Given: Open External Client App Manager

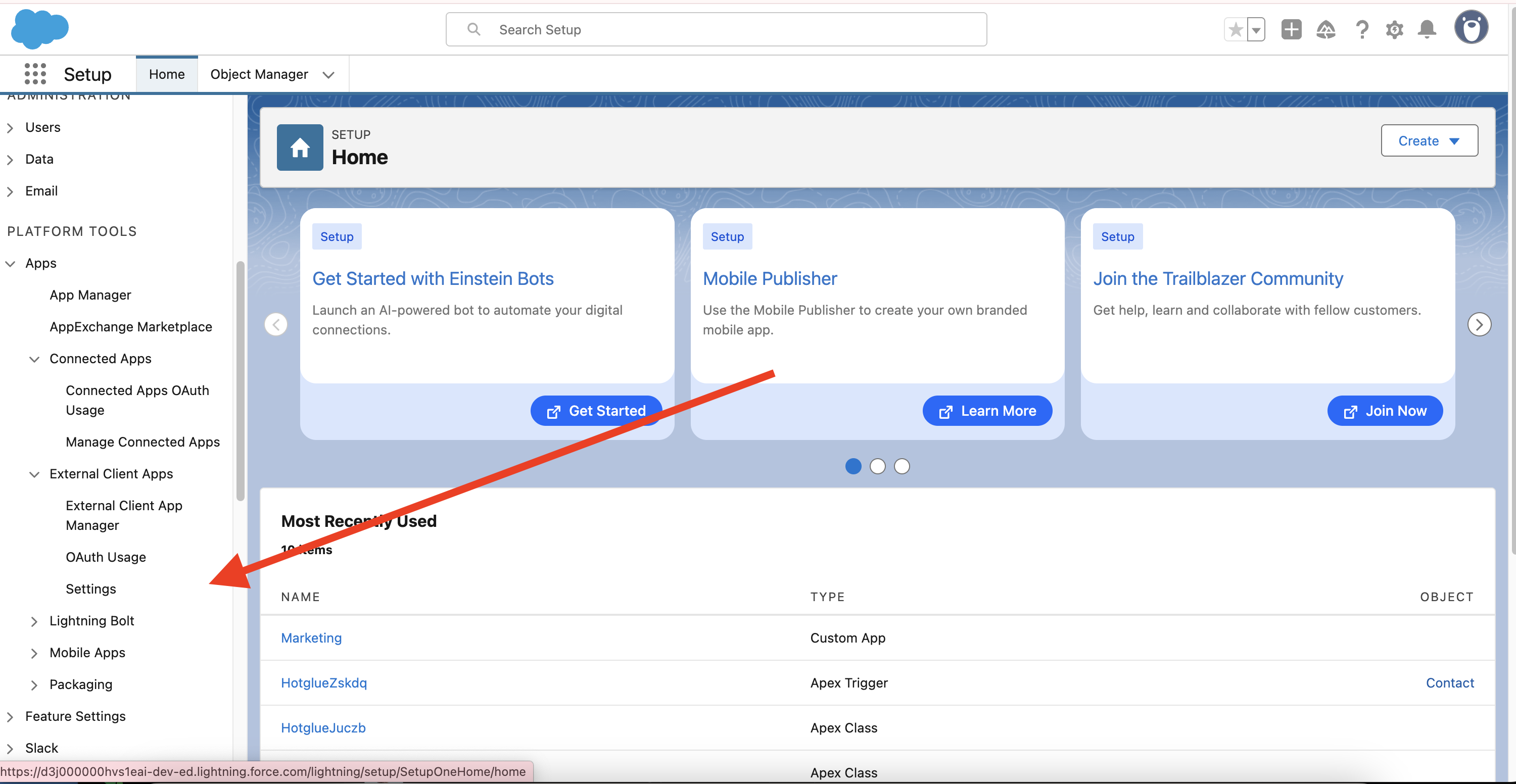Looking at the screenshot, I should tap(124, 515).
